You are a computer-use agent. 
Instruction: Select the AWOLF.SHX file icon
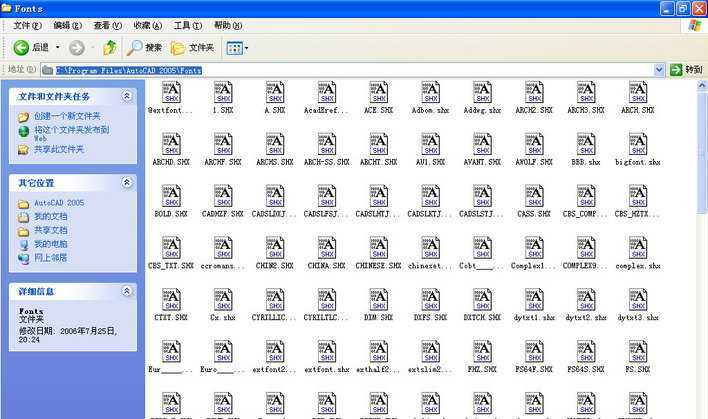(x=535, y=144)
